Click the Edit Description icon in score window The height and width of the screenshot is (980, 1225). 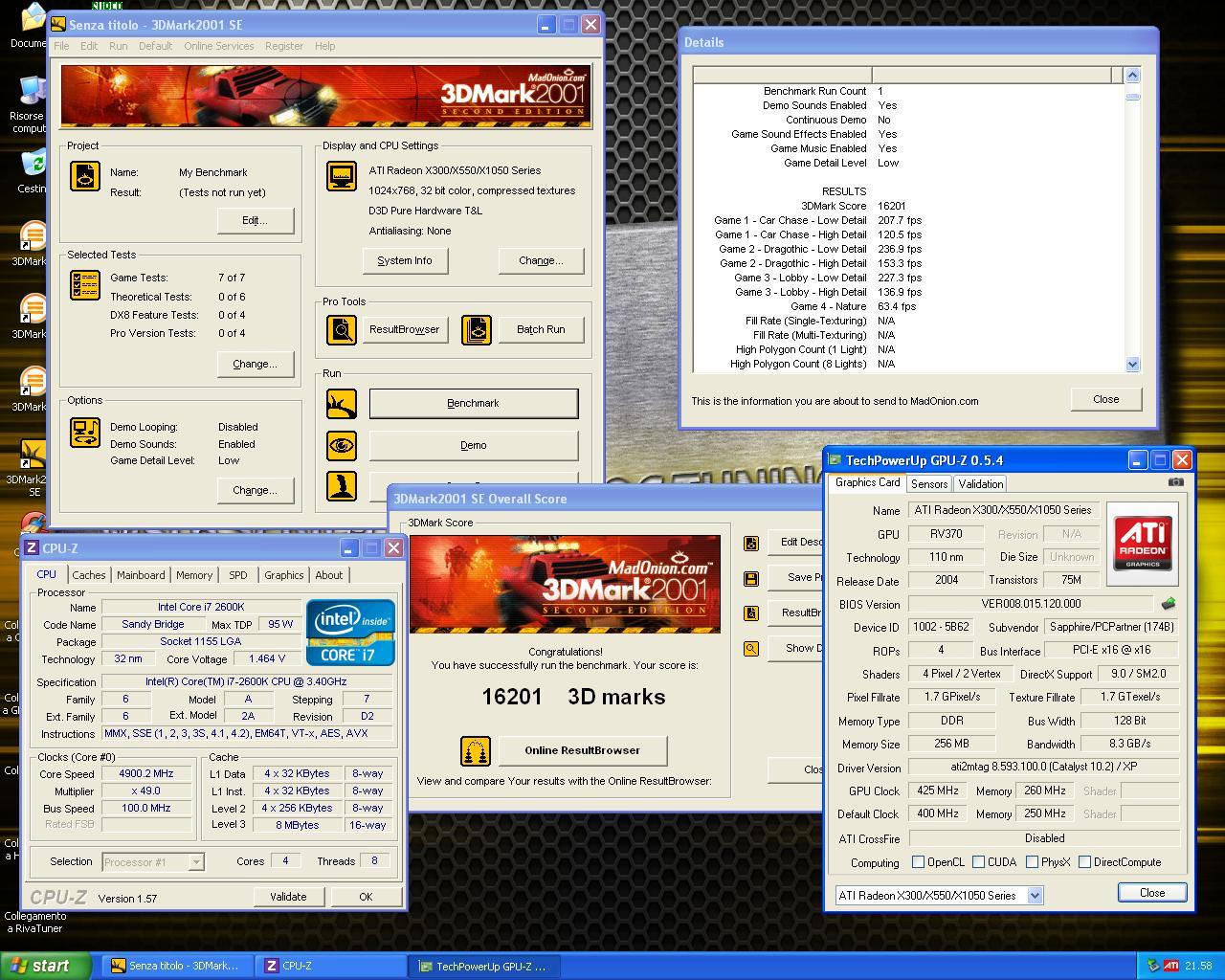pyautogui.click(x=751, y=543)
